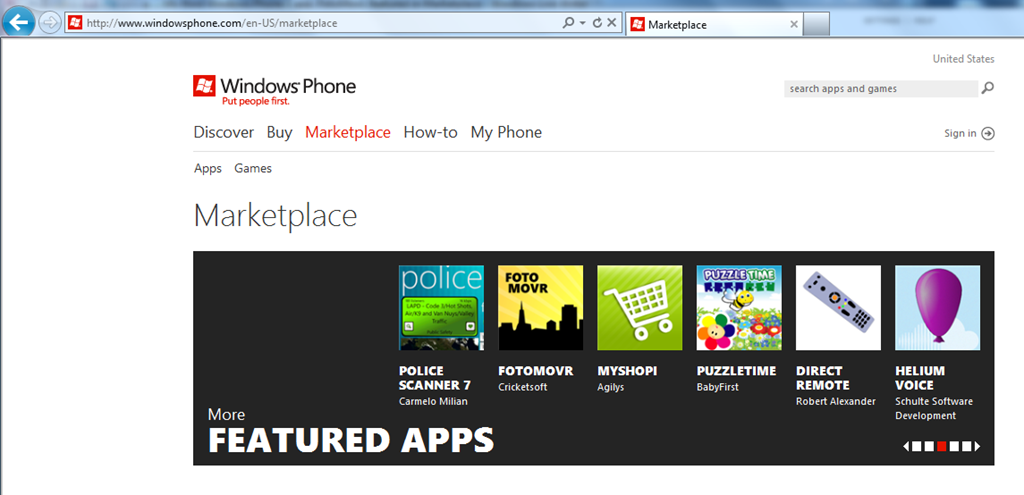Close the Marketplace browser tab

794,25
